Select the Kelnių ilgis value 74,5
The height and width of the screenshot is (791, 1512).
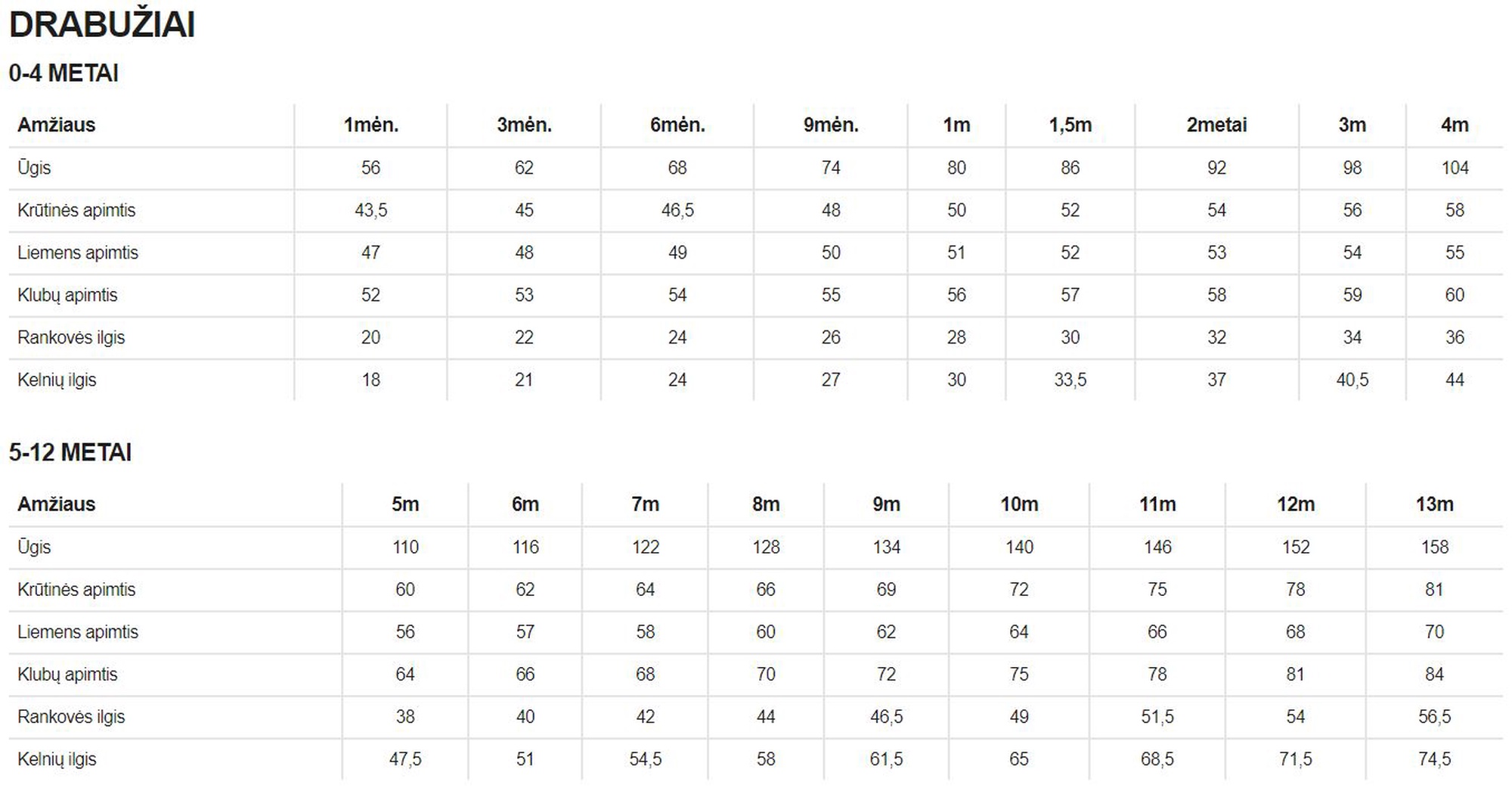coord(1433,759)
